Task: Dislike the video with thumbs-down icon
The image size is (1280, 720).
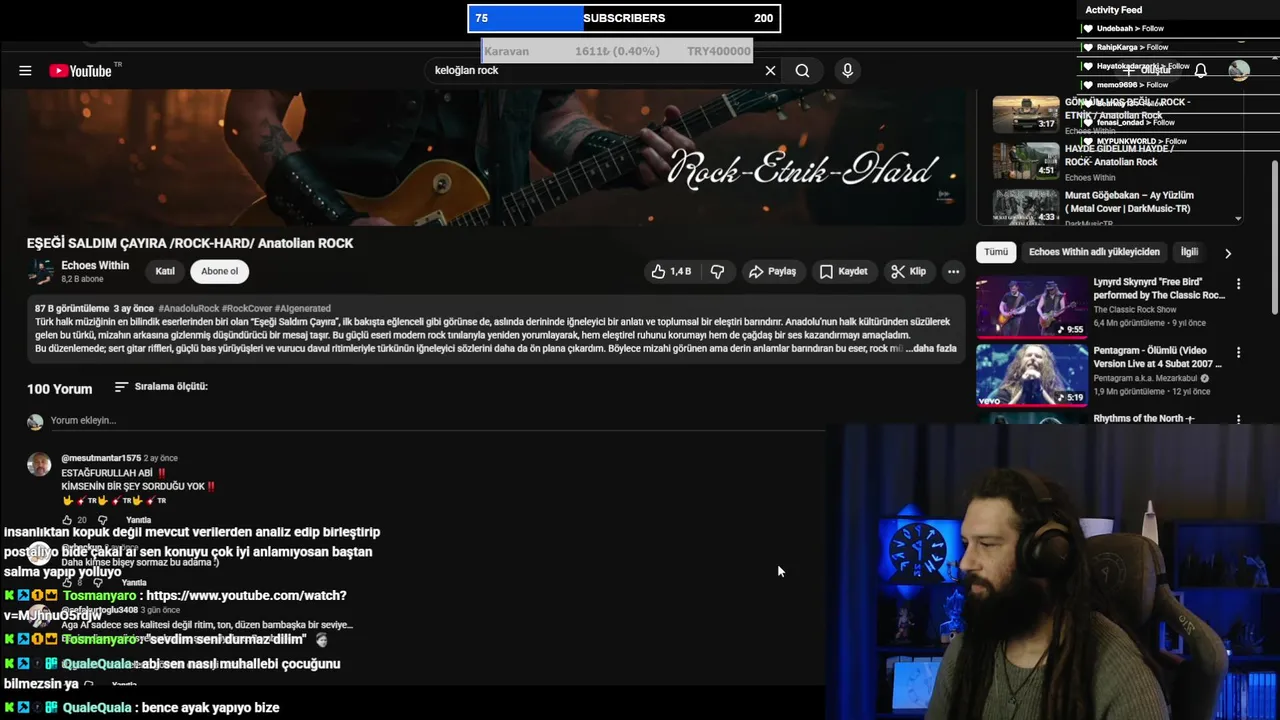Action: click(717, 271)
